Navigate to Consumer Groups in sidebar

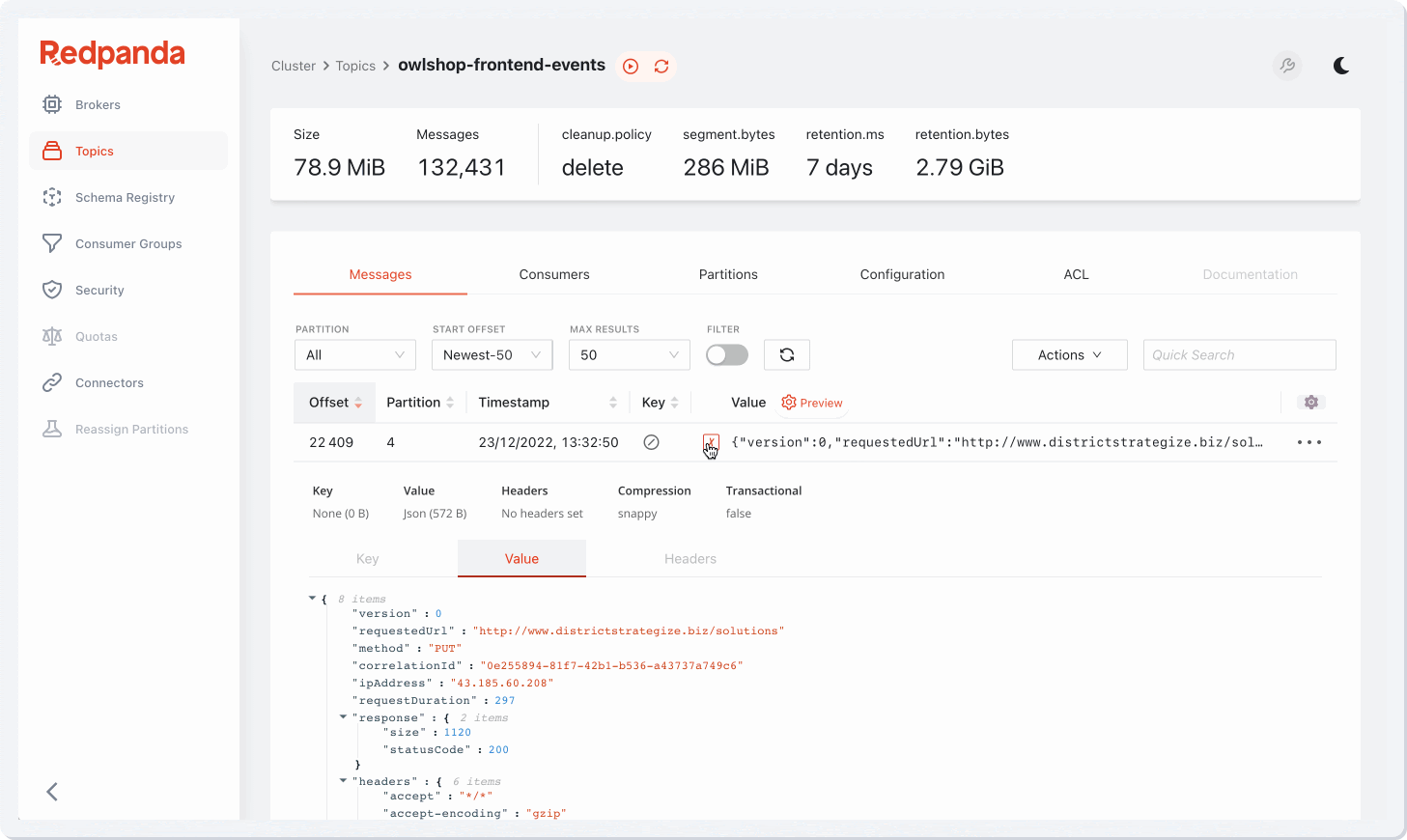[x=128, y=243]
